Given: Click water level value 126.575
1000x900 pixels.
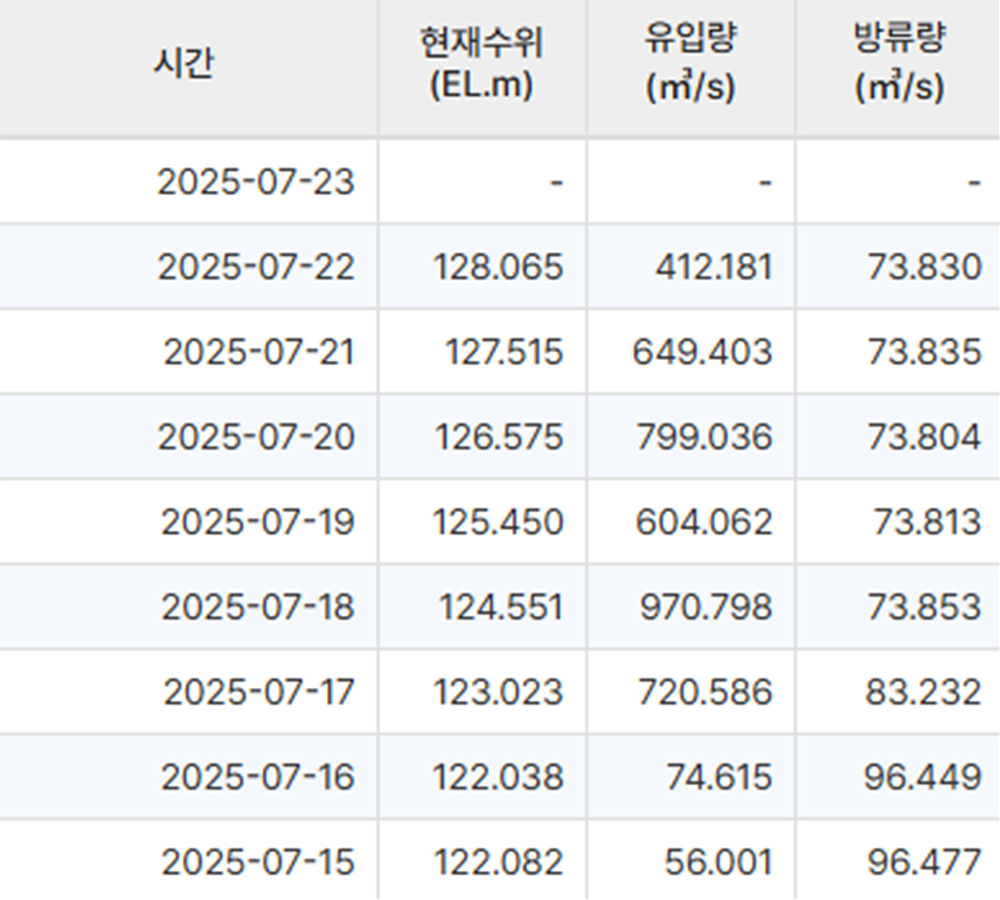Looking at the screenshot, I should pyautogui.click(x=499, y=438).
